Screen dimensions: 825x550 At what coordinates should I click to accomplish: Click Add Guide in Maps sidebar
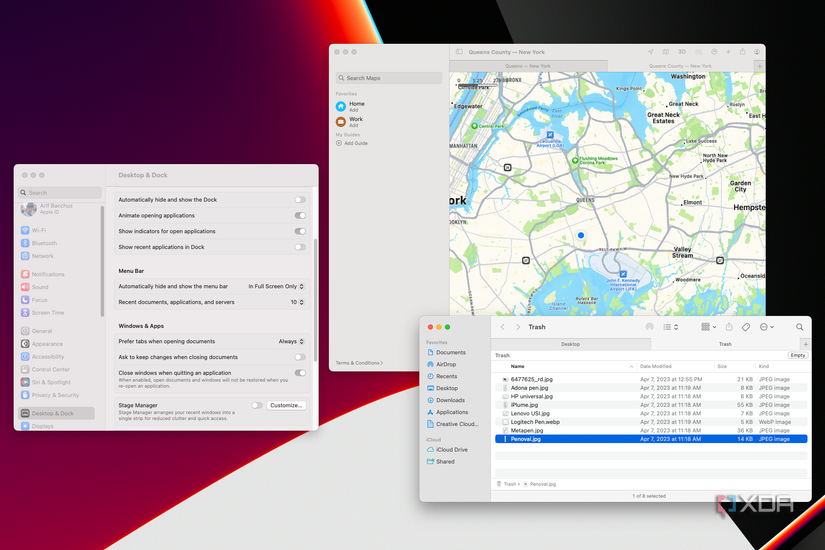[352, 143]
